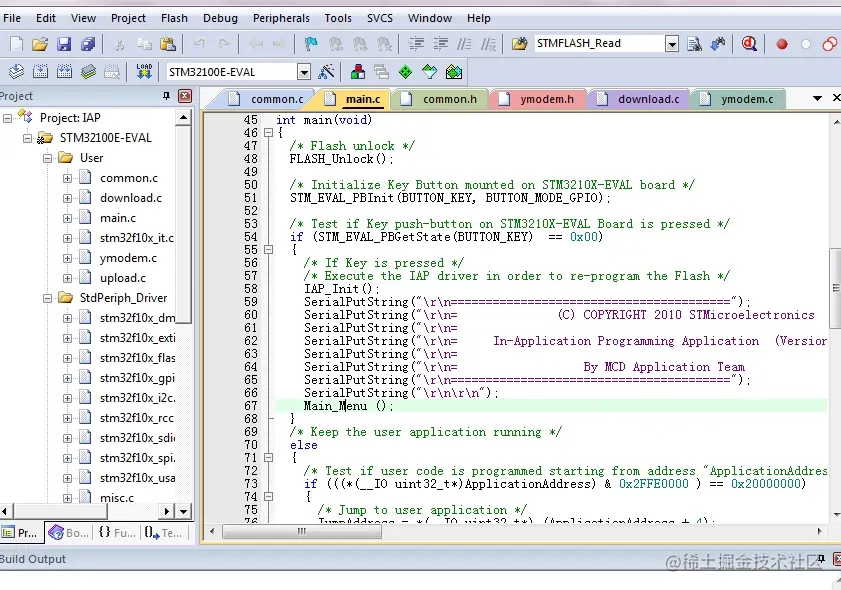The width and height of the screenshot is (841, 590).
Task: Pin the Project panel with the pushpin
Action: tap(167, 96)
